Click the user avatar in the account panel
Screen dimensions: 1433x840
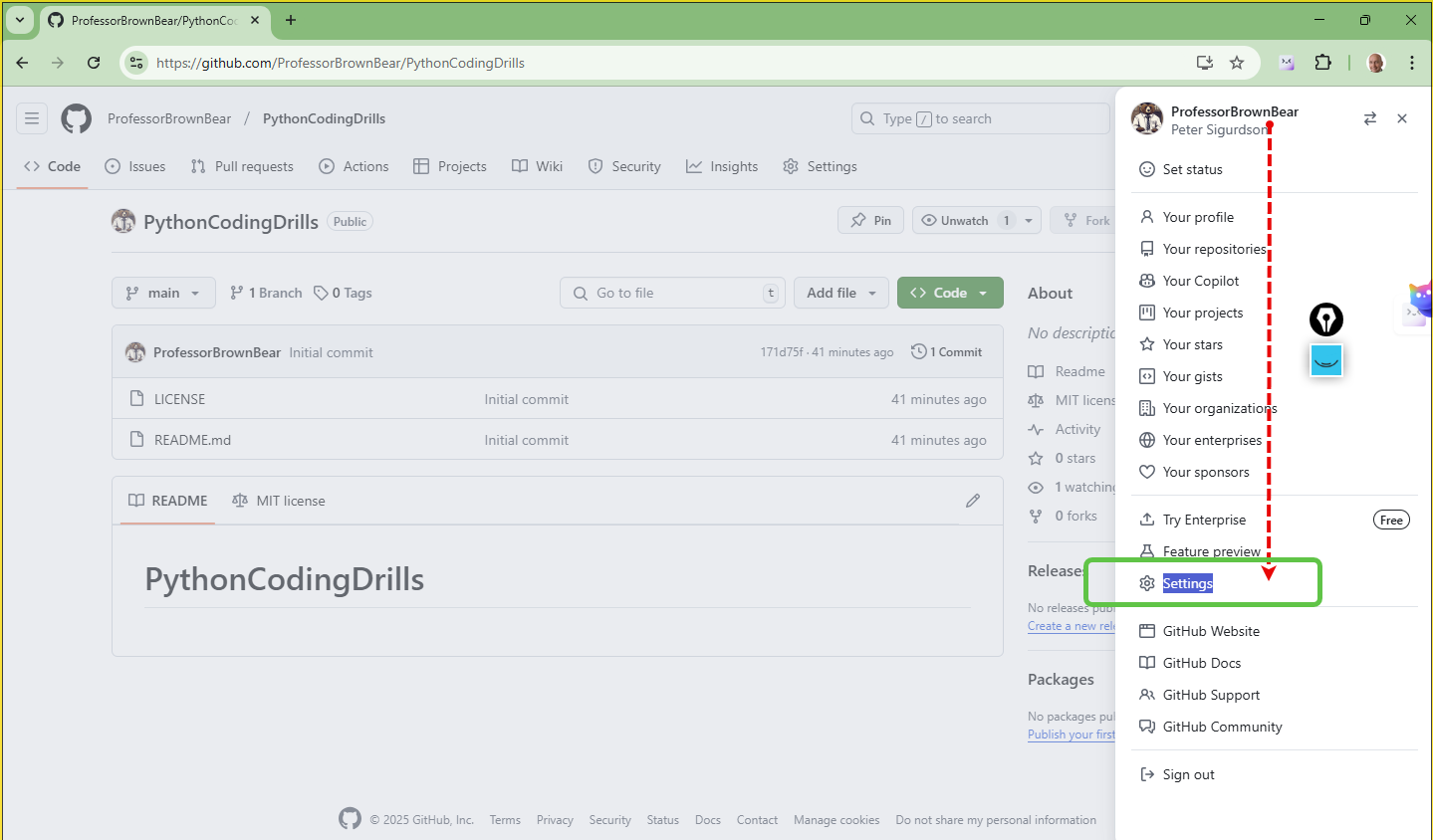[1147, 118]
